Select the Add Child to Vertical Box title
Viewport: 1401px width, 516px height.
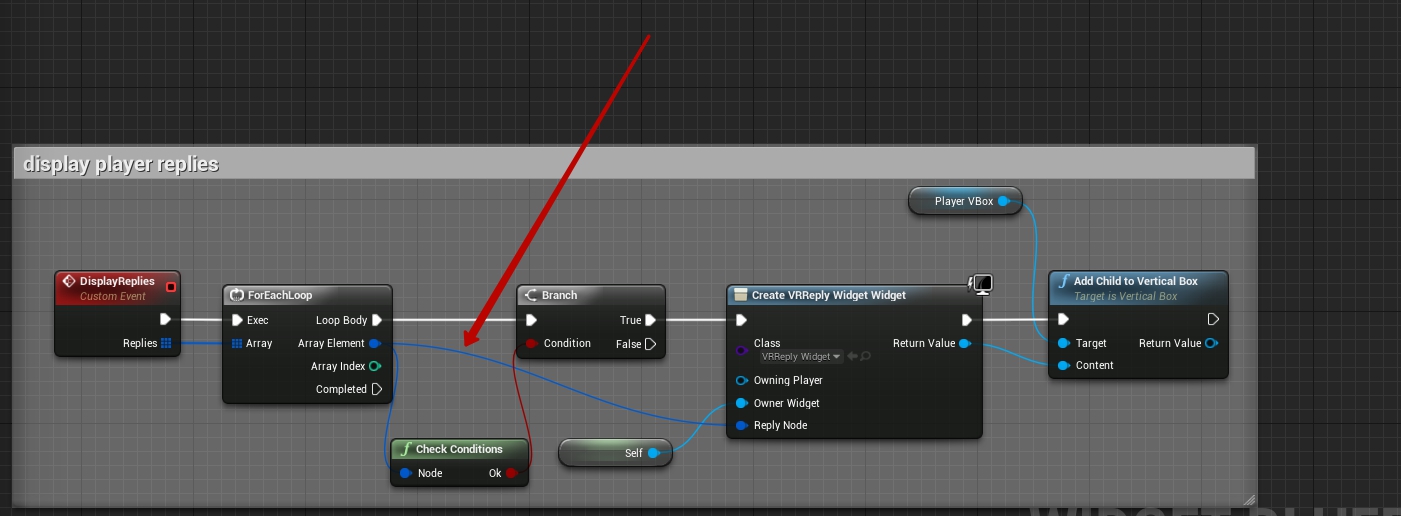(x=1135, y=281)
